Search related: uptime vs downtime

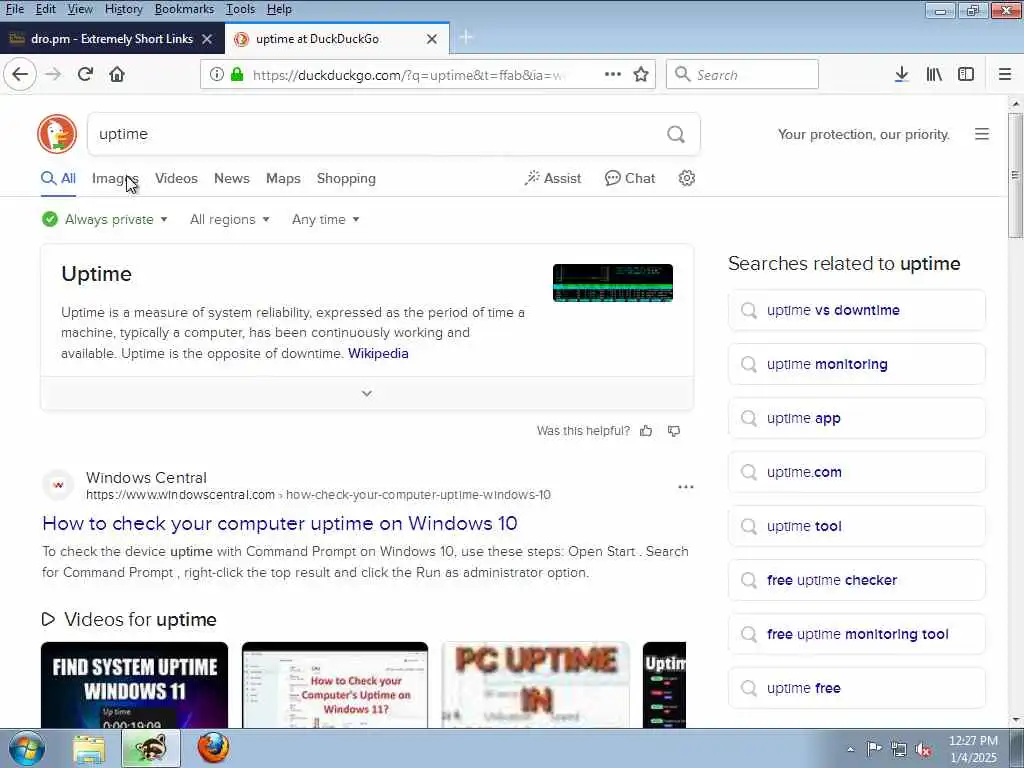[856, 310]
